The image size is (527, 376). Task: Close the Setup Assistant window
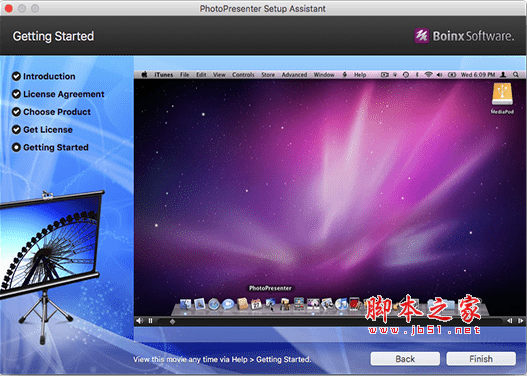point(8,8)
